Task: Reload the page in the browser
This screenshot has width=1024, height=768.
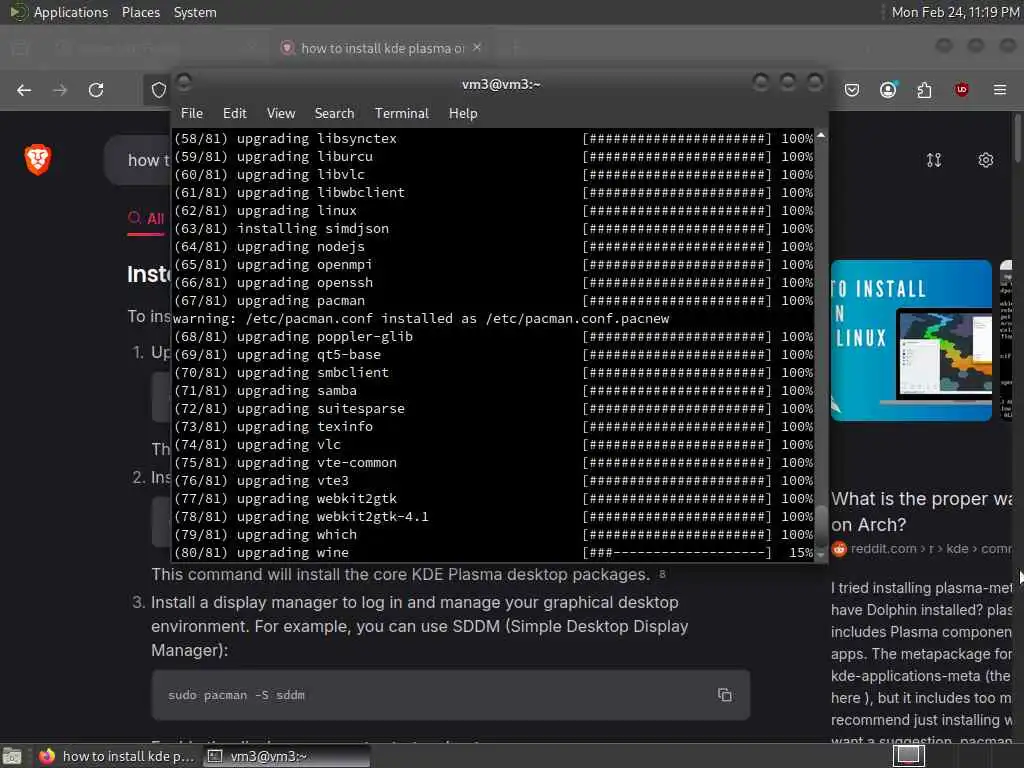Action: (x=96, y=90)
